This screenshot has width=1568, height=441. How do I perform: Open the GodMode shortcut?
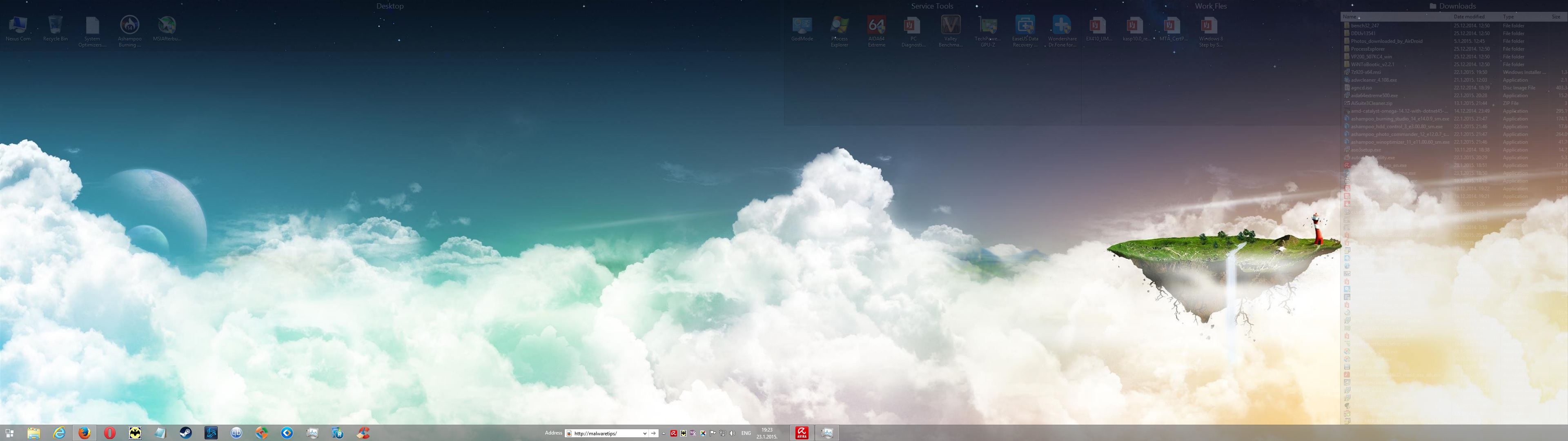pyautogui.click(x=802, y=26)
